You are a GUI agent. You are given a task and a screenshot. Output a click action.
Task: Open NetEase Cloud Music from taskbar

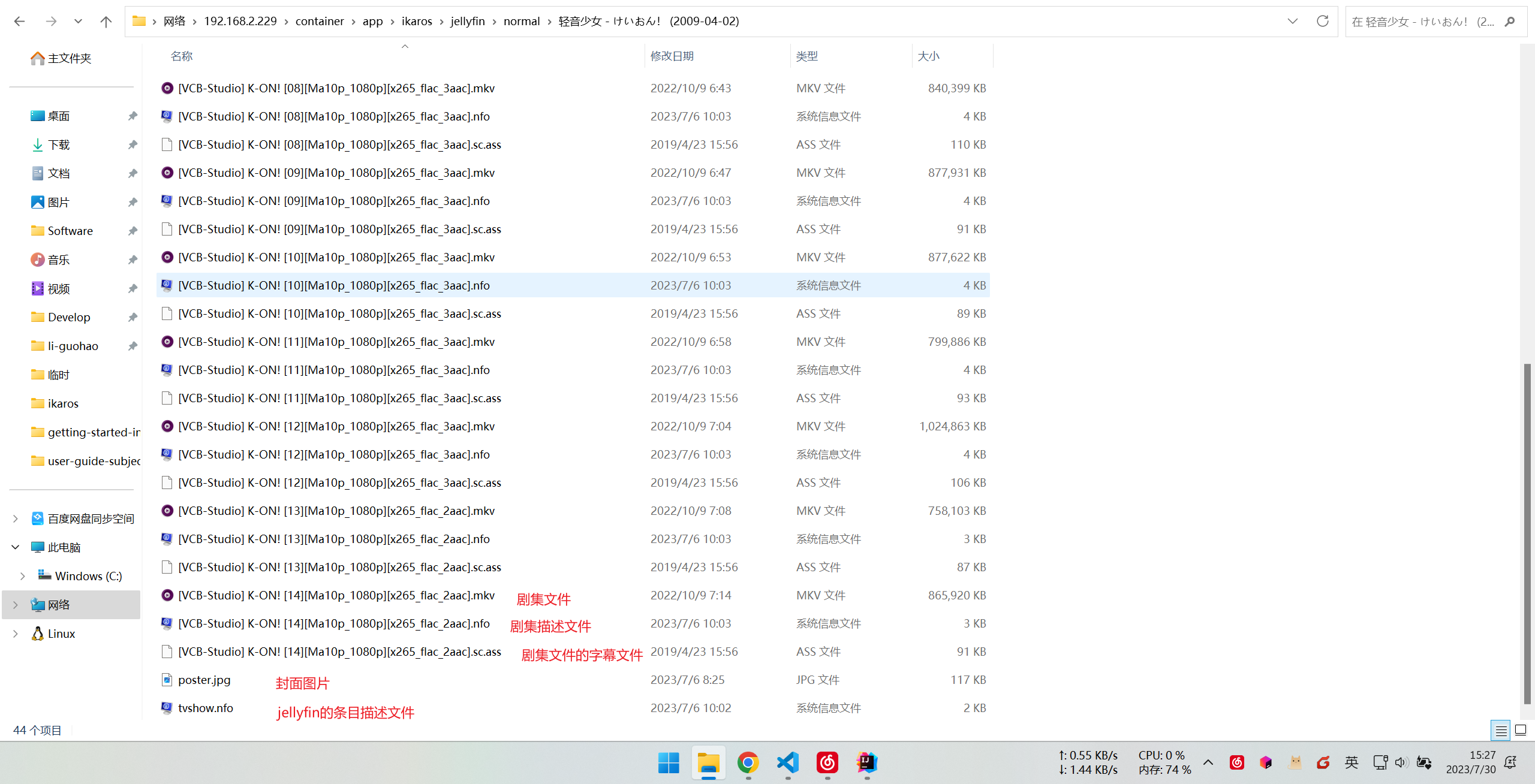(827, 762)
